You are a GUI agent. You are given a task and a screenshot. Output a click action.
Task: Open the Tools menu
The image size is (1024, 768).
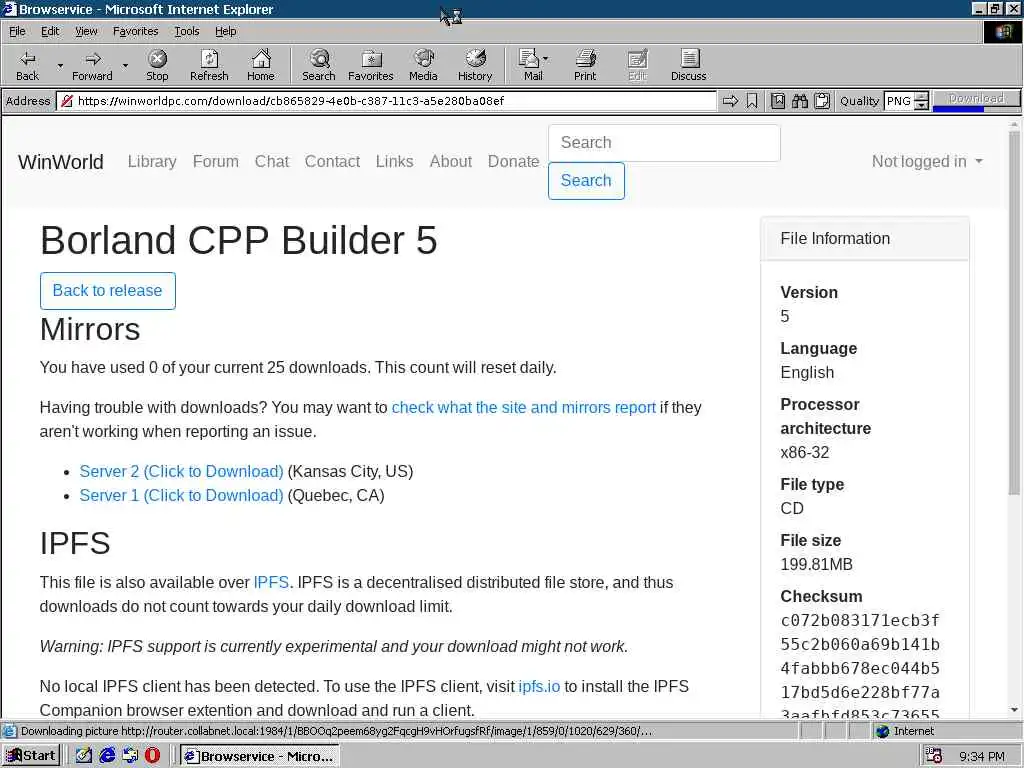(186, 31)
